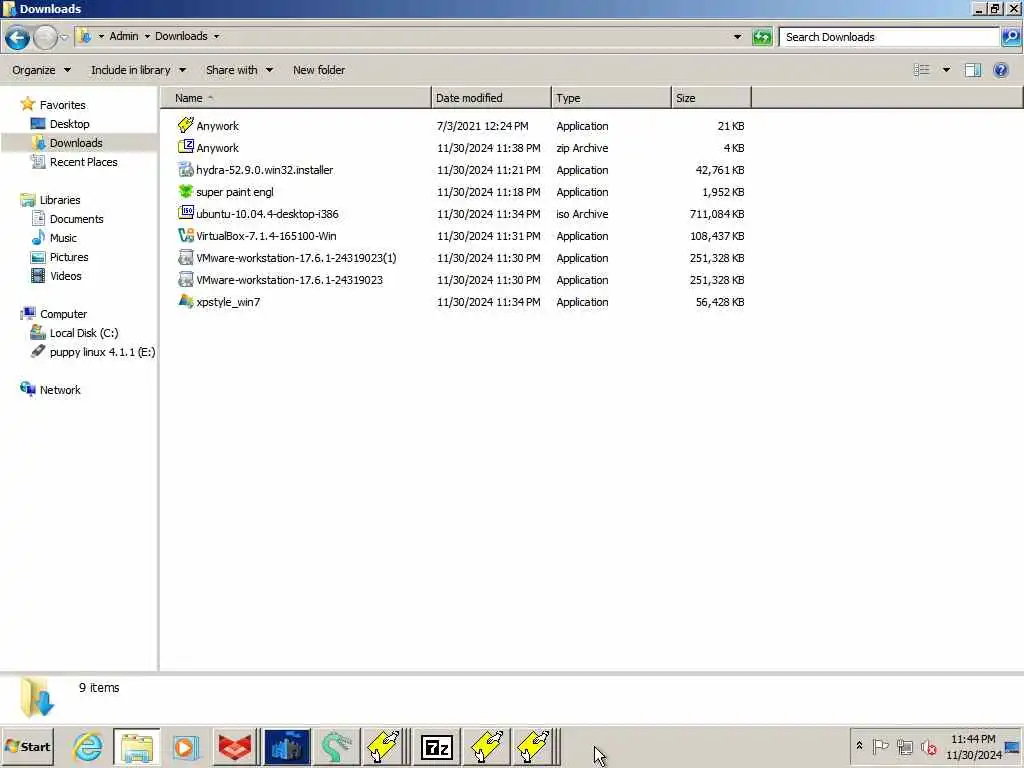Select the Anywork zip archive icon
Screen dimensions: 1024x768
pos(185,147)
